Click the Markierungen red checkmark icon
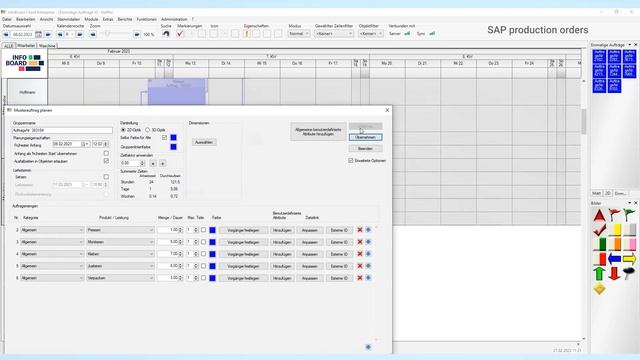 tap(180, 34)
